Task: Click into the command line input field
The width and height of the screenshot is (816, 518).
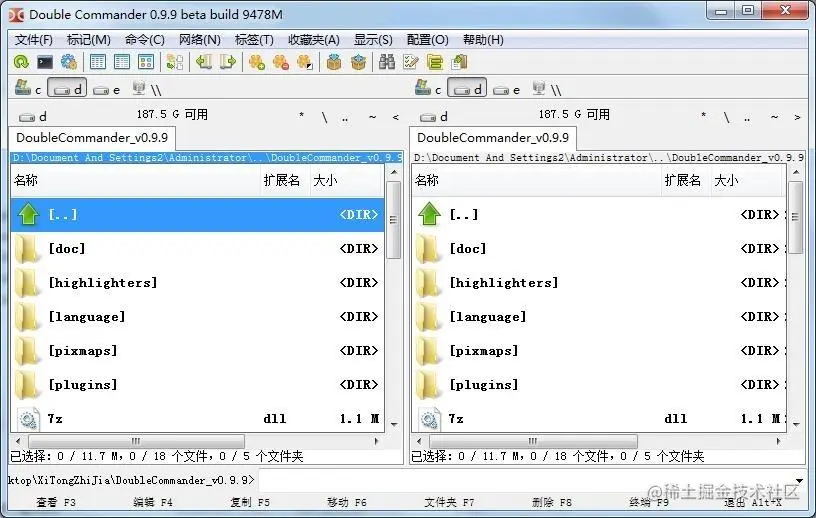Action: (x=526, y=480)
